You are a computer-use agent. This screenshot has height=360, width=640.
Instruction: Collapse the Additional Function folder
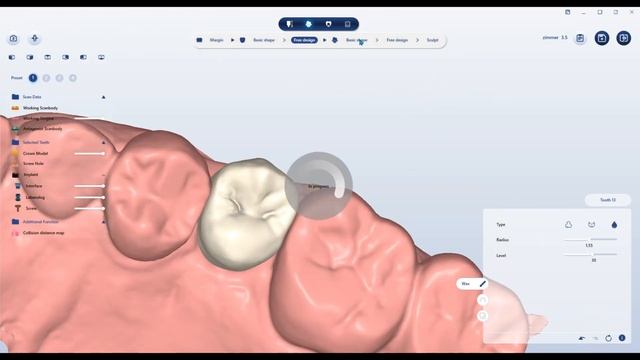103,222
